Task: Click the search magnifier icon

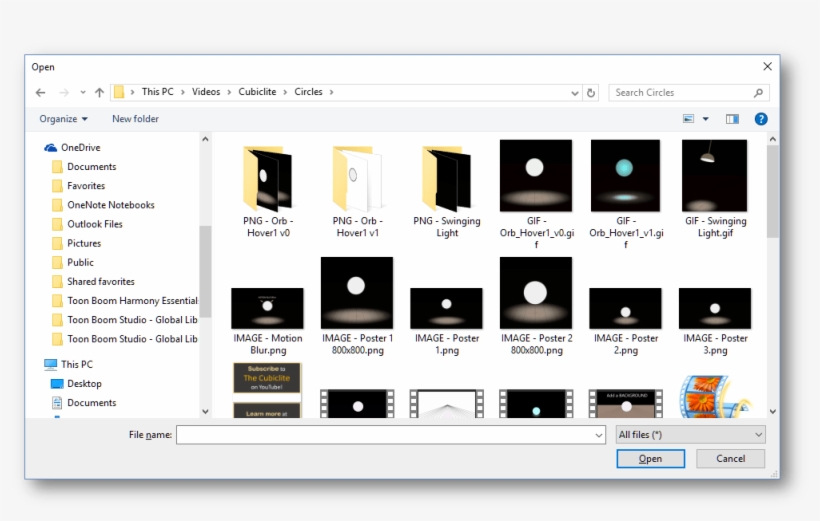Action: coord(758,93)
